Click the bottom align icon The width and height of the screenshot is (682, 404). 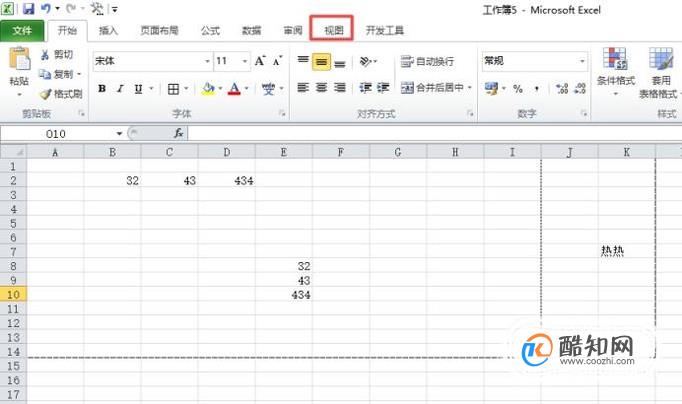click(340, 62)
